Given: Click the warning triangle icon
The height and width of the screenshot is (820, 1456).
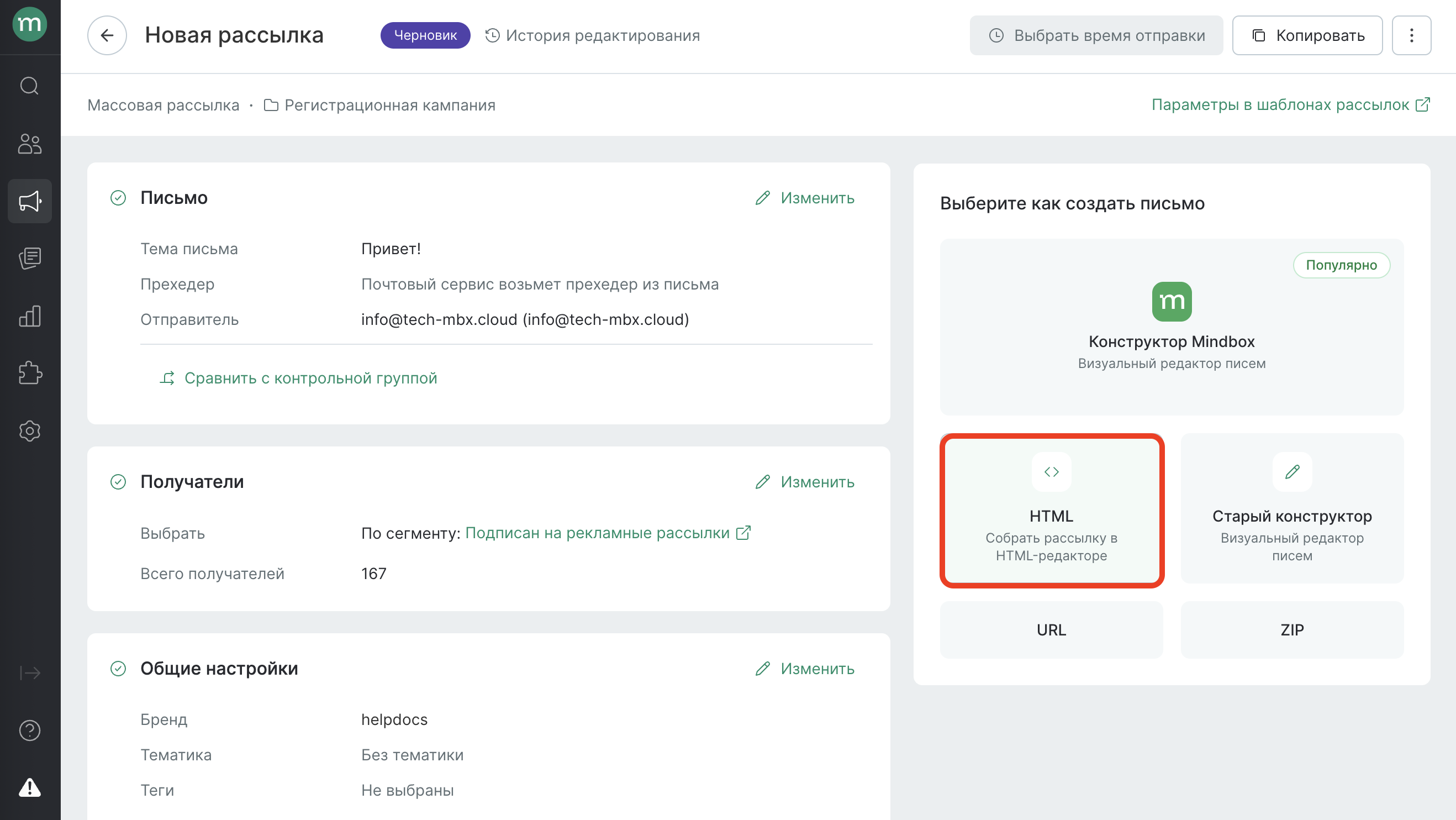Looking at the screenshot, I should point(29,787).
